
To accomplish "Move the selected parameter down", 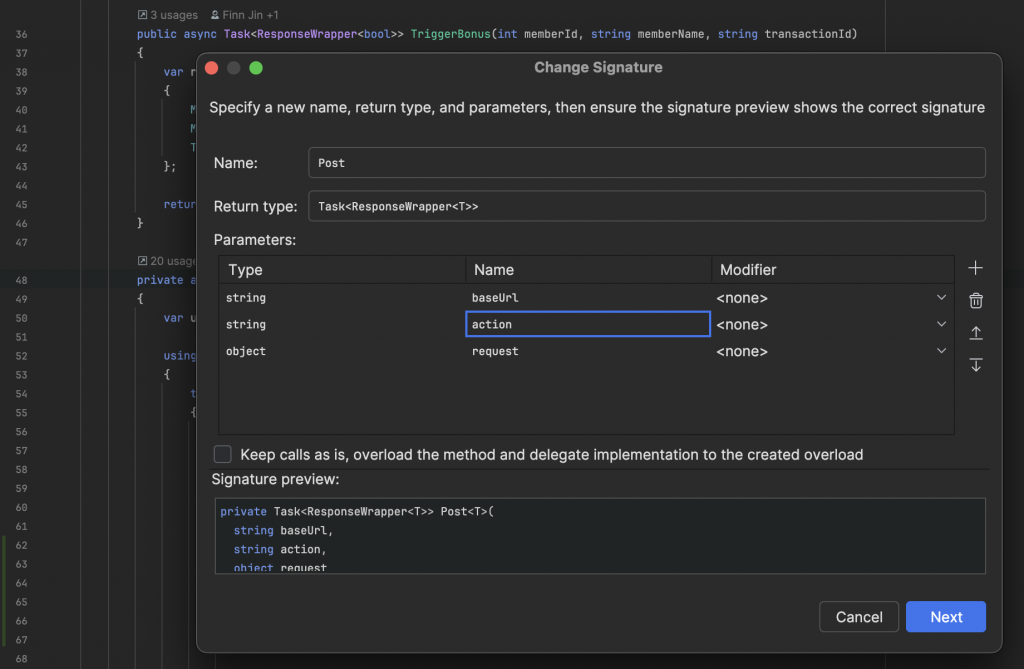I will click(x=976, y=365).
